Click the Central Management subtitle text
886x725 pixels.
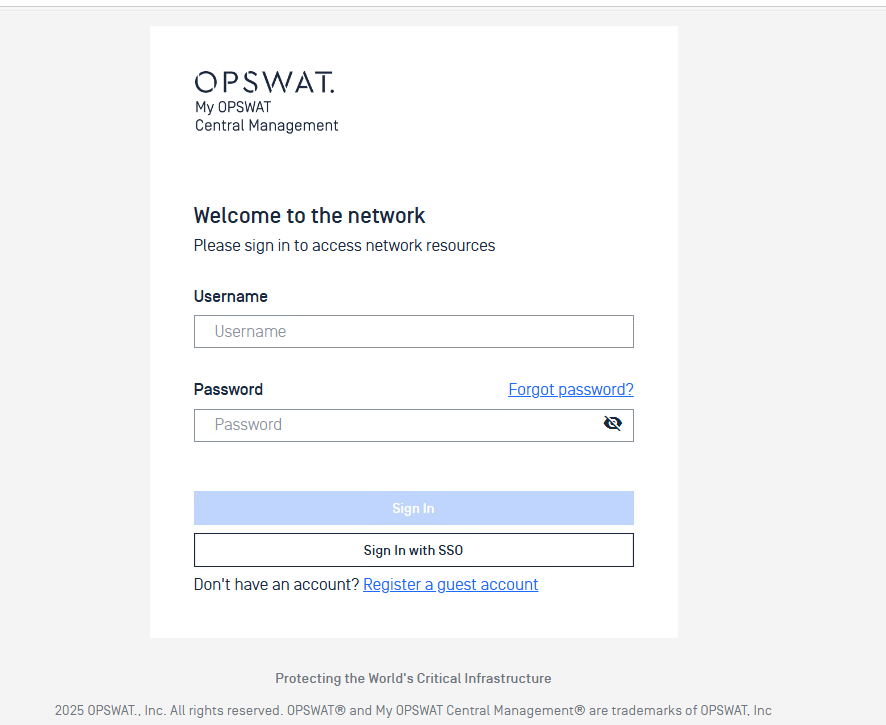coord(266,126)
